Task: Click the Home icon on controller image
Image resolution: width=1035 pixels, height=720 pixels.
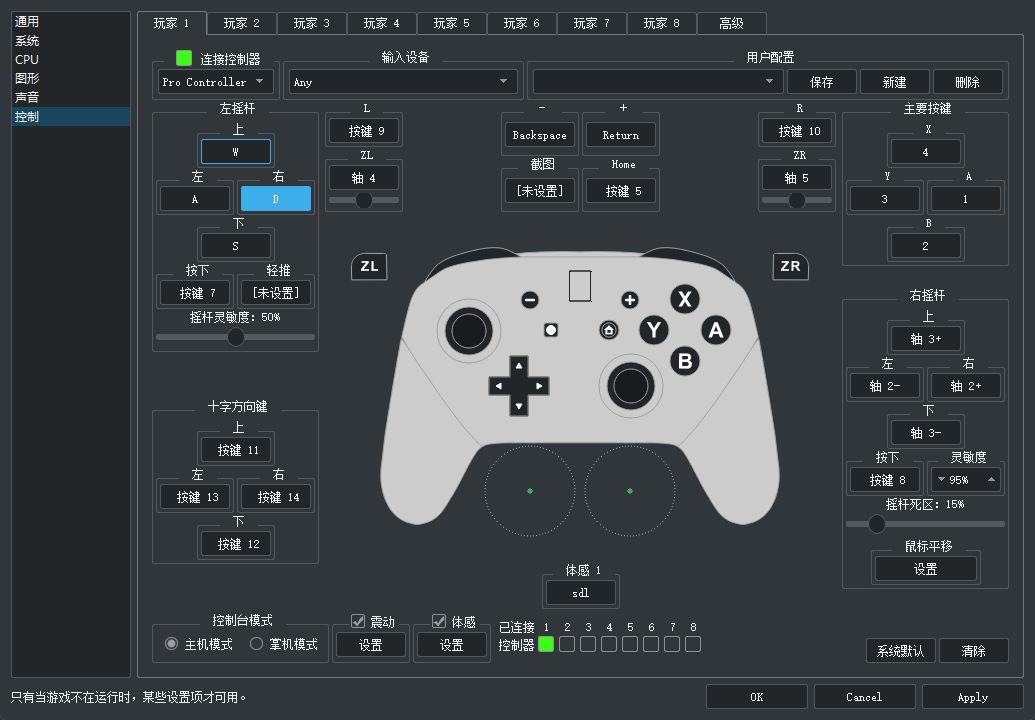Action: point(608,330)
